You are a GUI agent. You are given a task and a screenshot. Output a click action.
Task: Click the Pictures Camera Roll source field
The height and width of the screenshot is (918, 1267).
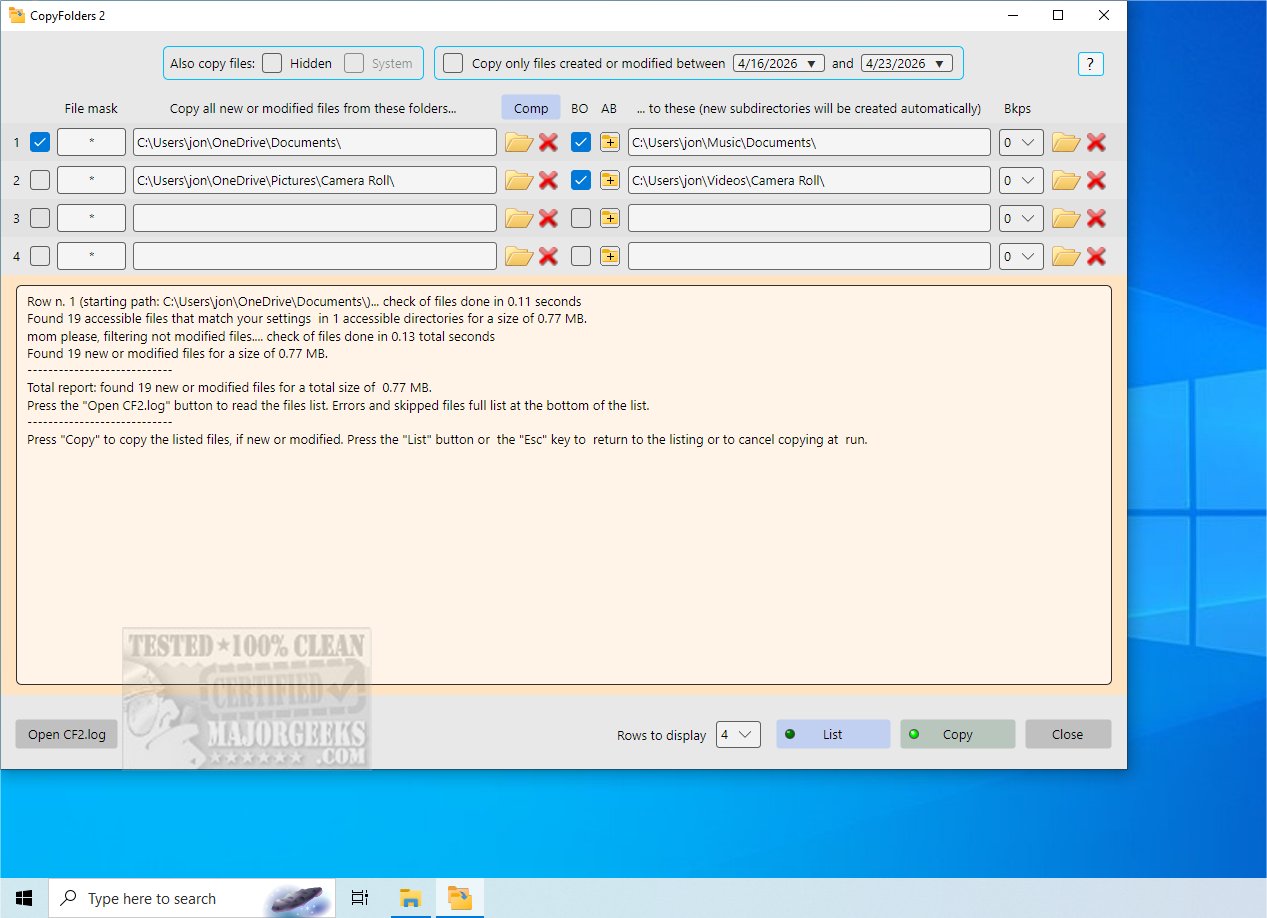point(315,180)
